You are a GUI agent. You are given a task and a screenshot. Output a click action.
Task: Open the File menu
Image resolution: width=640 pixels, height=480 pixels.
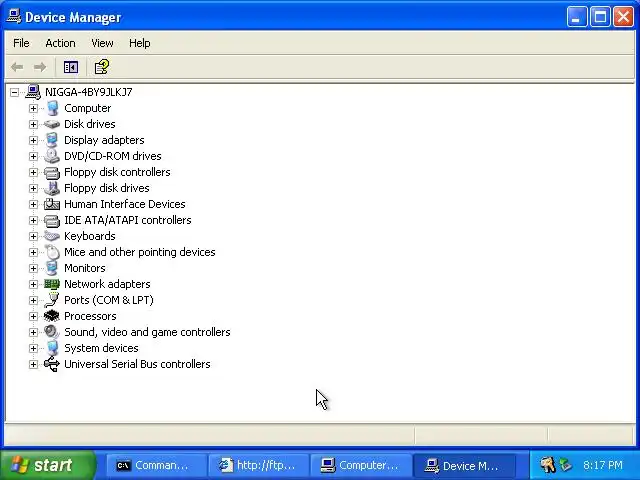(21, 43)
